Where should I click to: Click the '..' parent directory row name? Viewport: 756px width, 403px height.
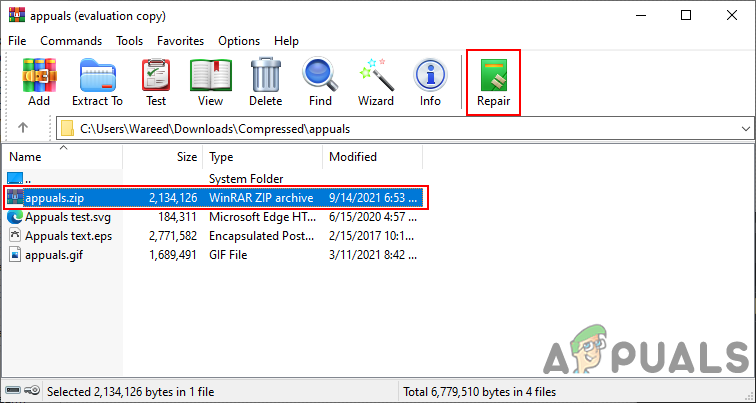click(28, 179)
